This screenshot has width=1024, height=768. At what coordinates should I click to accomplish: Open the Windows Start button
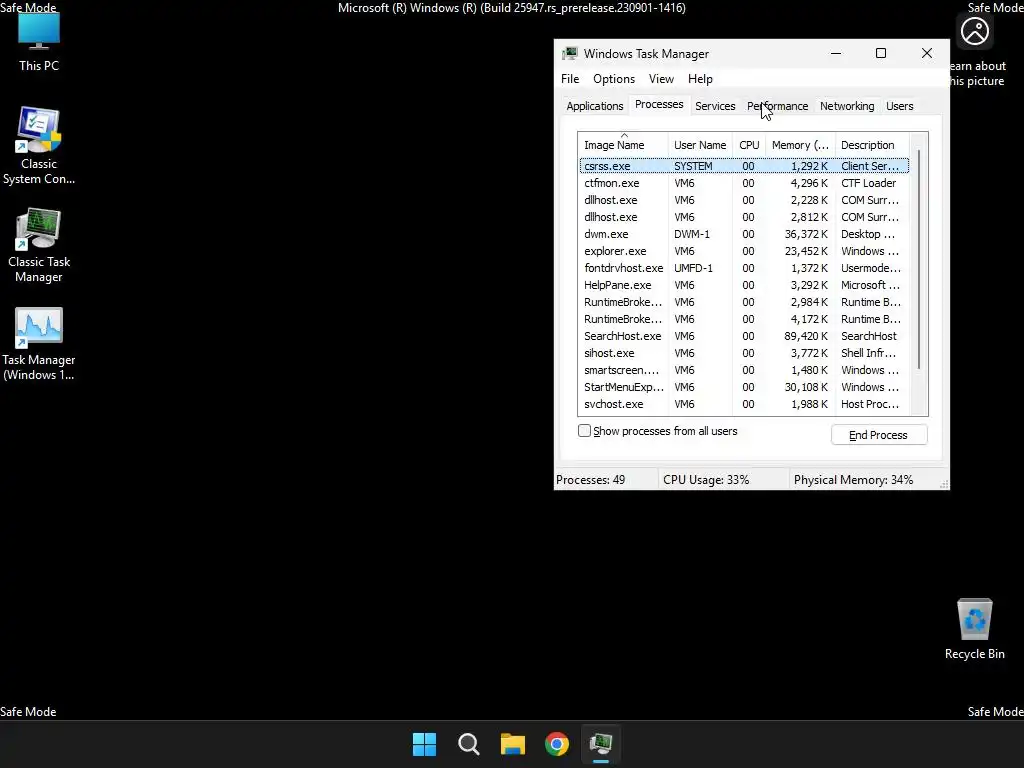424,744
